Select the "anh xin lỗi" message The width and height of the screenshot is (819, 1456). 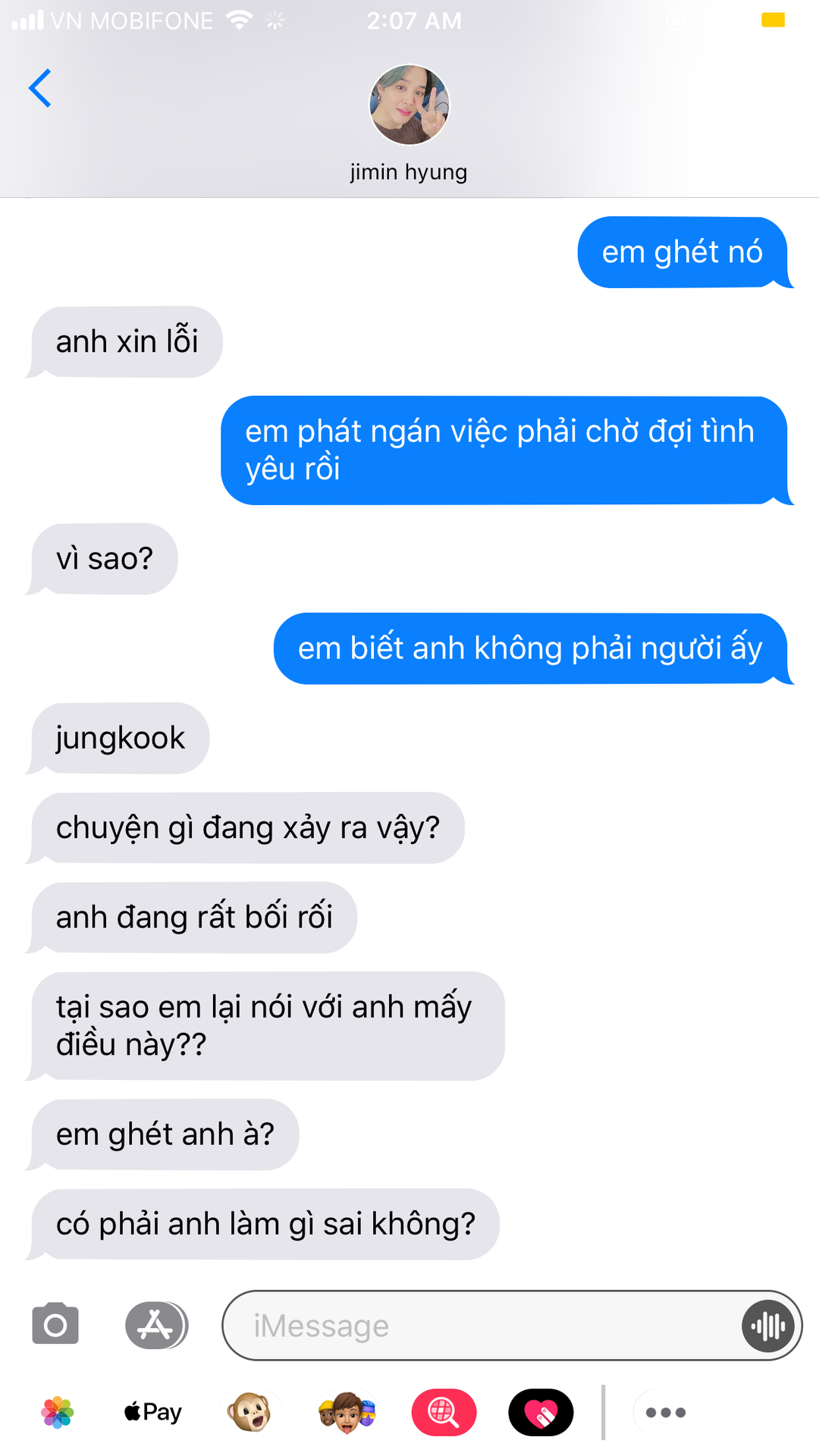[125, 341]
